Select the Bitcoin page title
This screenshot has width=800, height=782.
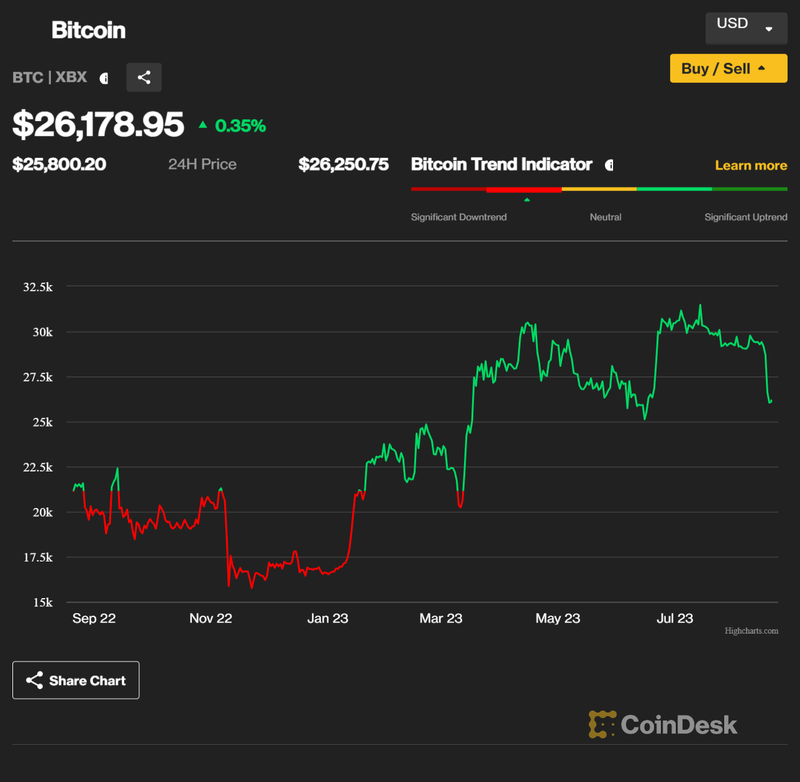click(89, 30)
